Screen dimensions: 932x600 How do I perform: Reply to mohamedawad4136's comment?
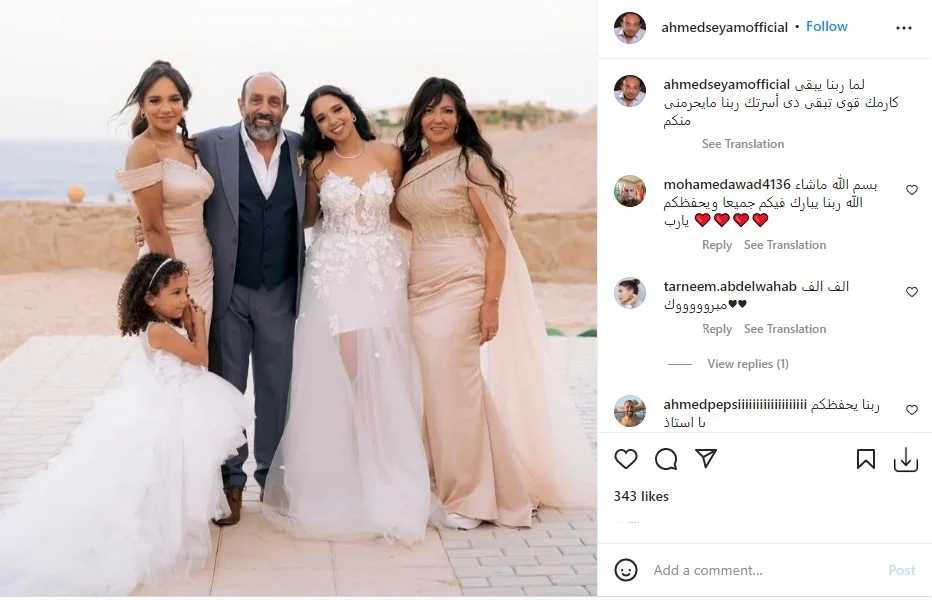tap(717, 245)
